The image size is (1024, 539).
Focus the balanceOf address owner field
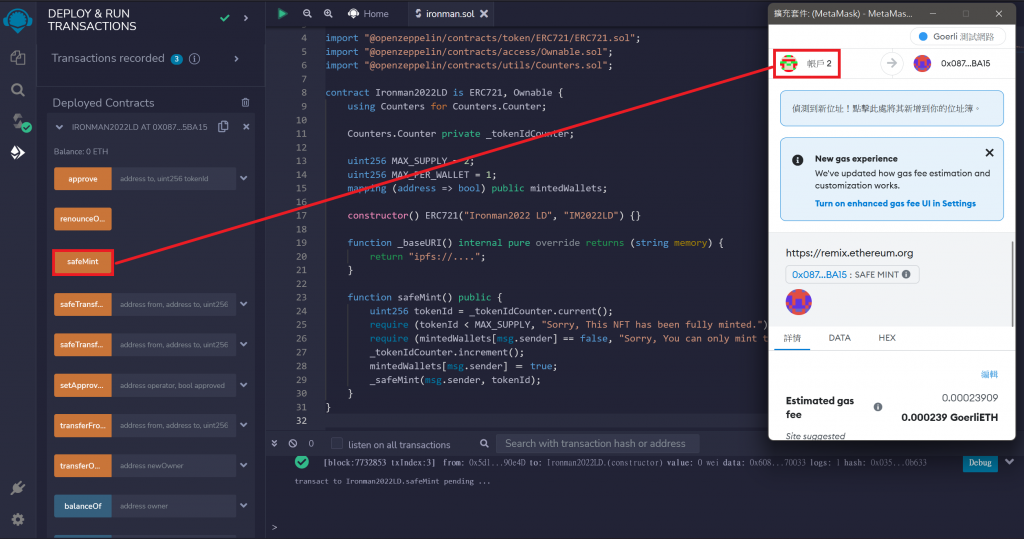pos(174,506)
